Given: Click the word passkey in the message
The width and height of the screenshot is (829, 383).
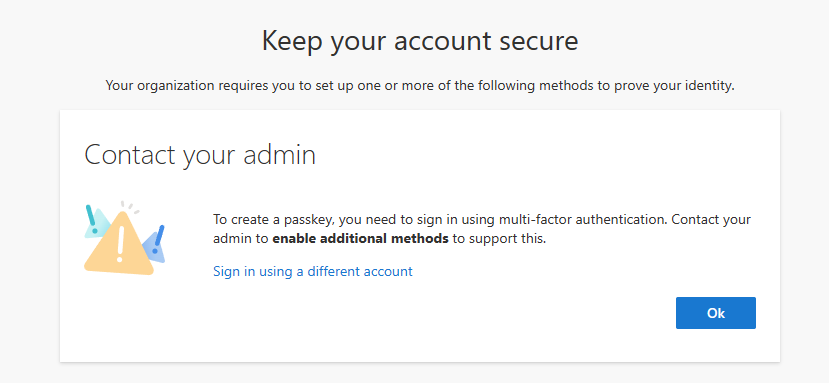Looking at the screenshot, I should tap(308, 220).
